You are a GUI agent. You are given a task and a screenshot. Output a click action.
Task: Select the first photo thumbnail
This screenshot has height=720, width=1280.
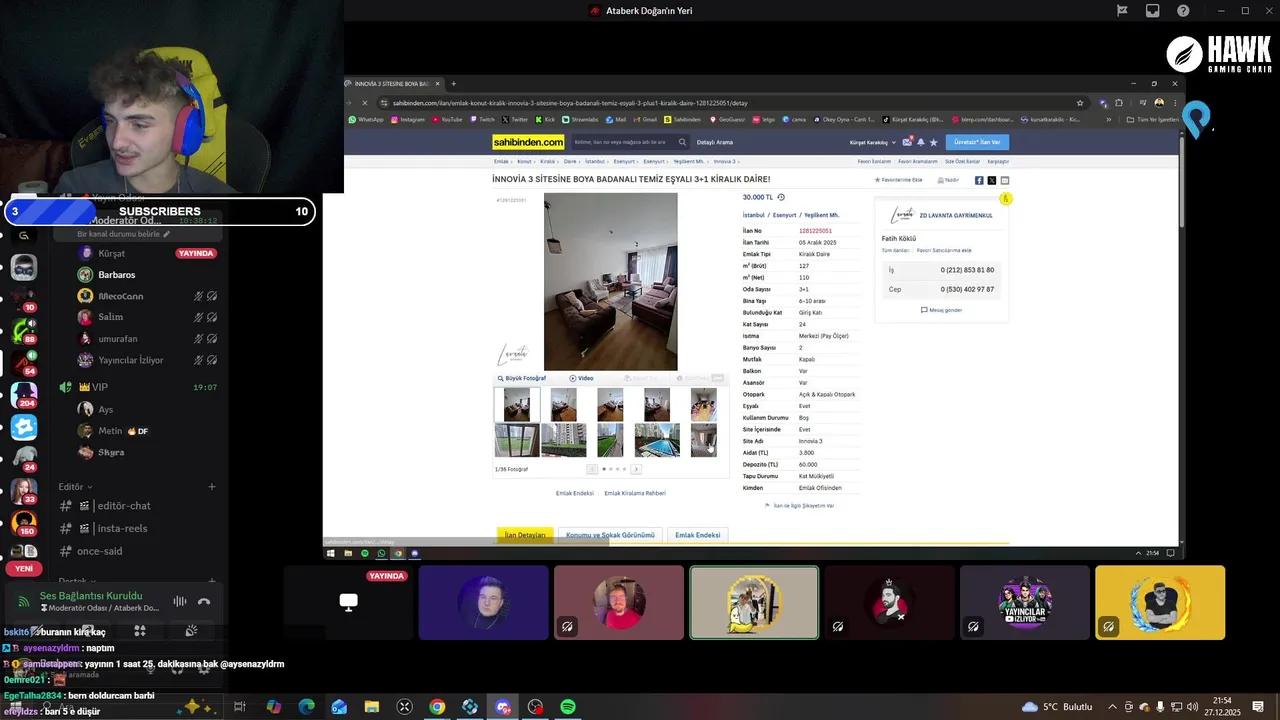(x=517, y=404)
